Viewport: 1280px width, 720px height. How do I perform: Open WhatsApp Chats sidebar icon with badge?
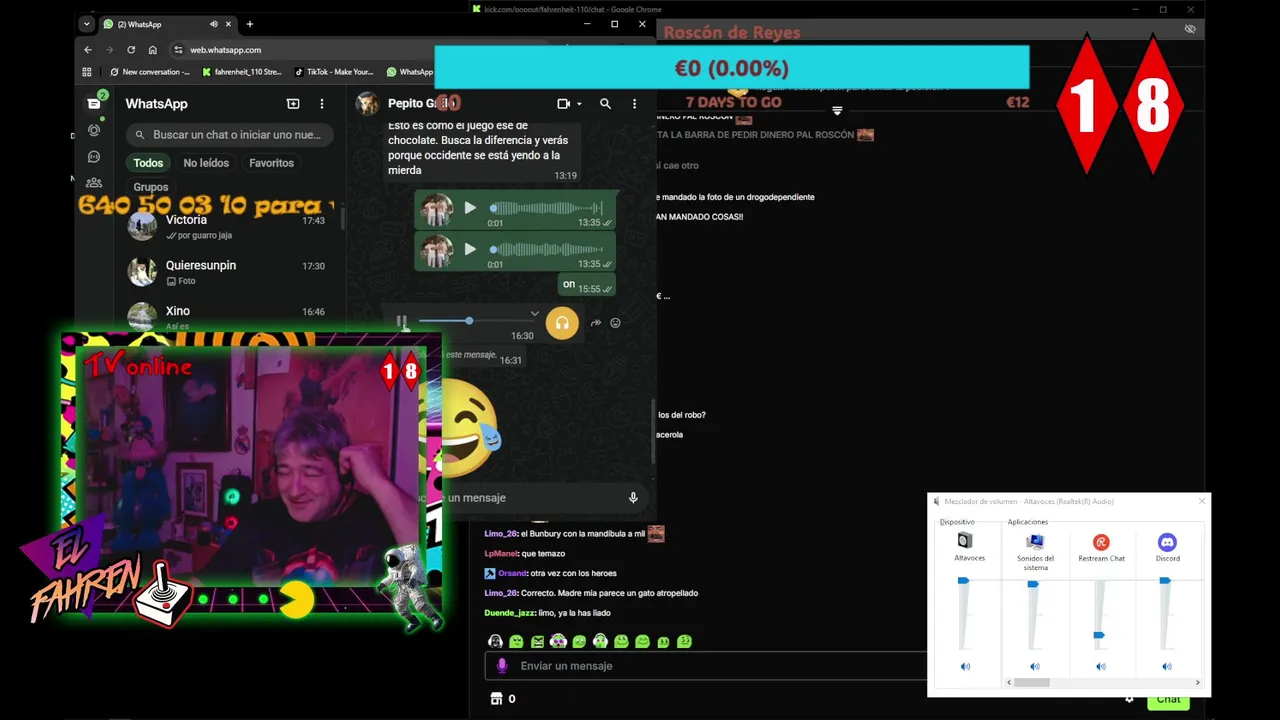(94, 103)
